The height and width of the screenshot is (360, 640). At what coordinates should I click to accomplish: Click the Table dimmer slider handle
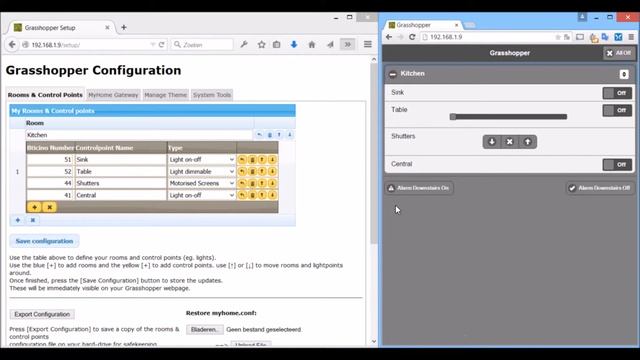(453, 117)
